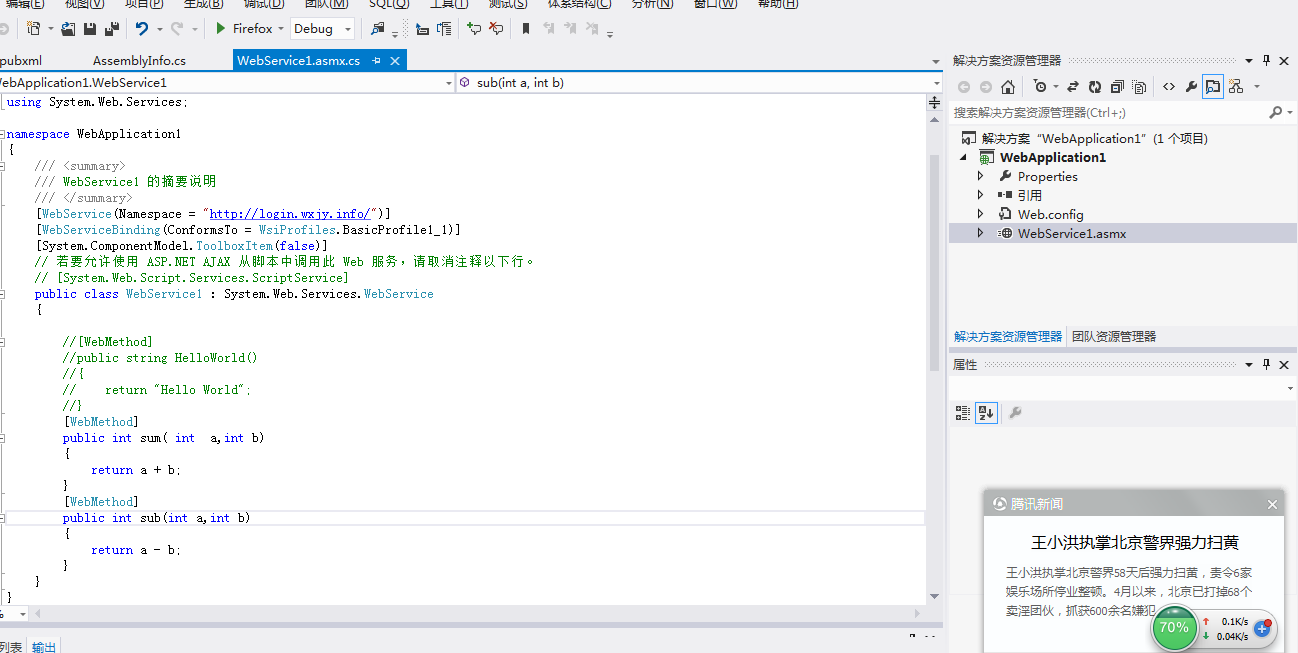
Task: Click the blue plus icon on the speed widget
Action: coord(1262,629)
